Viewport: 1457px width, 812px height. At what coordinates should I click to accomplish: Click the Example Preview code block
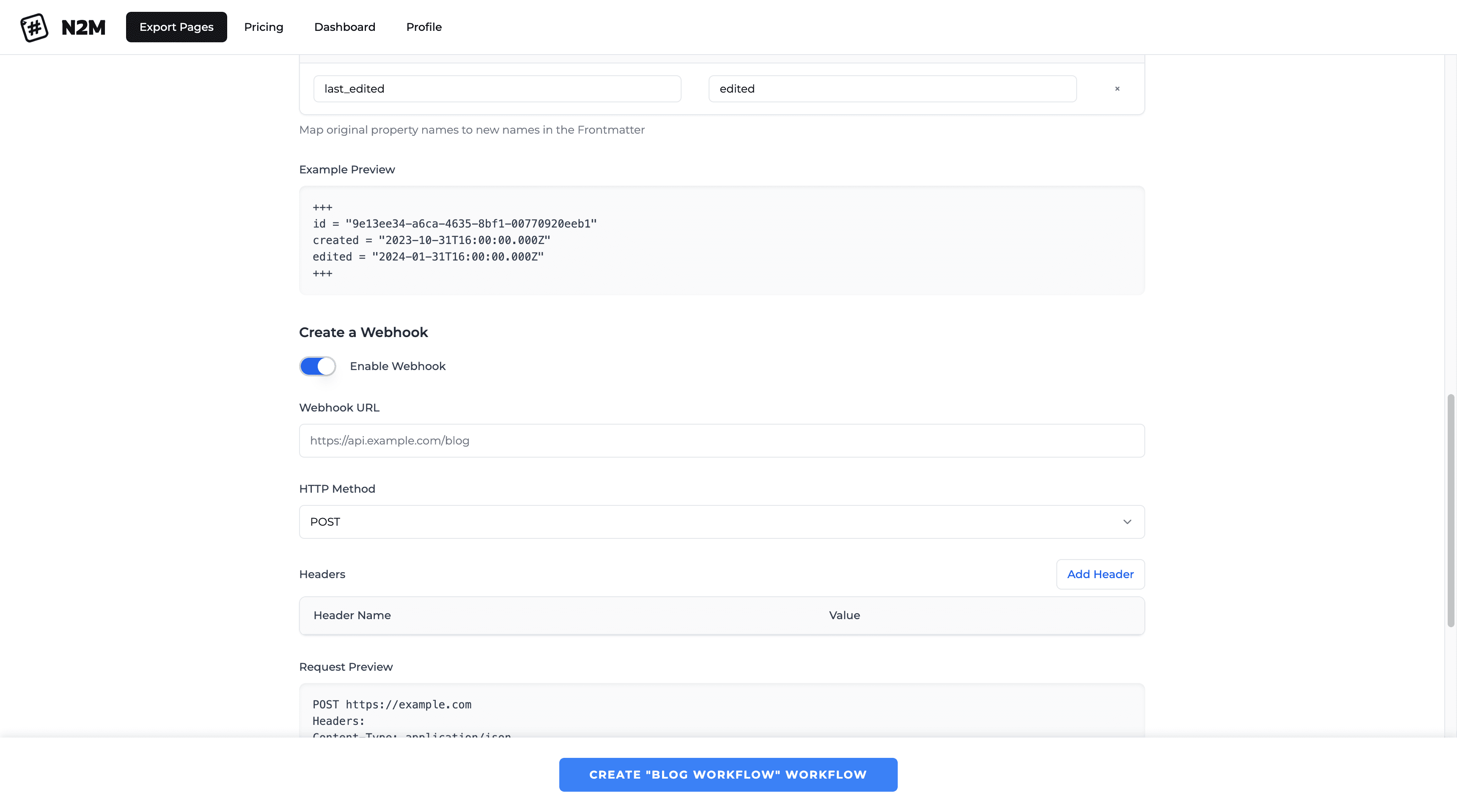[x=721, y=240]
